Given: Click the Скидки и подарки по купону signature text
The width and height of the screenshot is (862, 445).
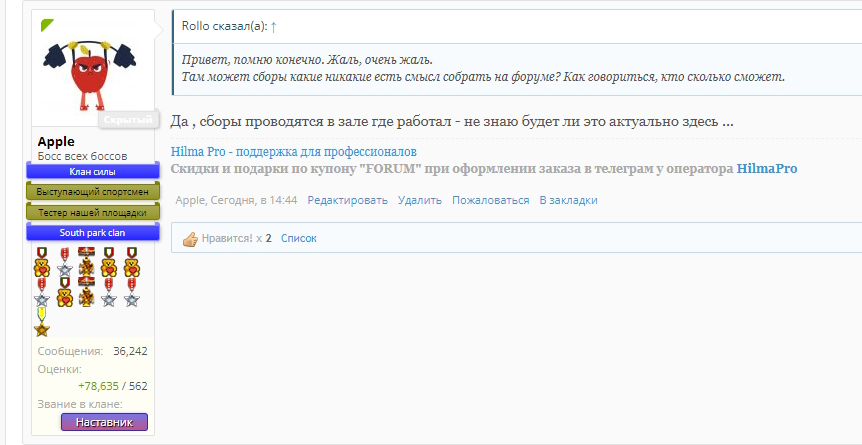Looking at the screenshot, I should pos(452,169).
